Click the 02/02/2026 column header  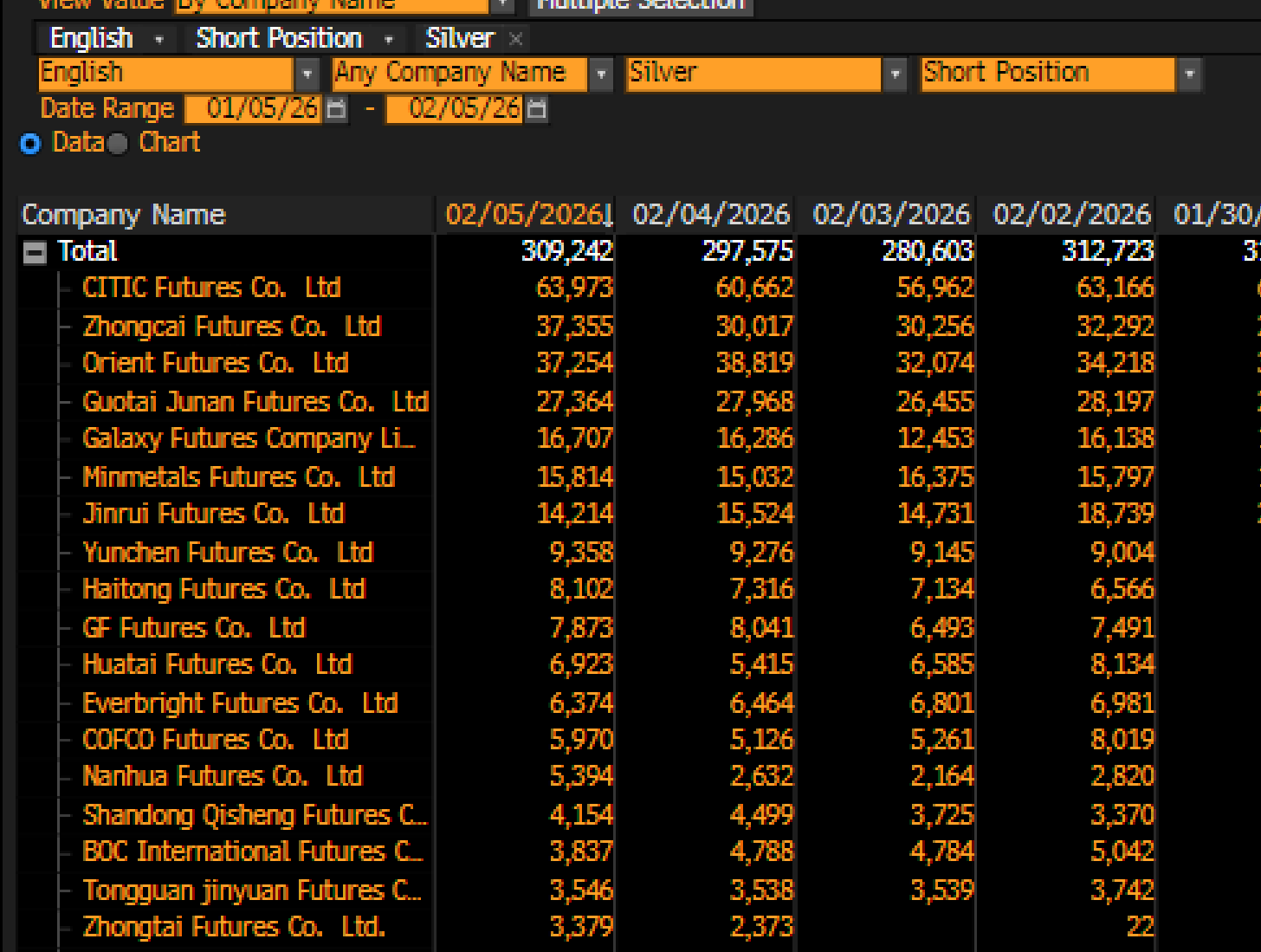click(1071, 215)
